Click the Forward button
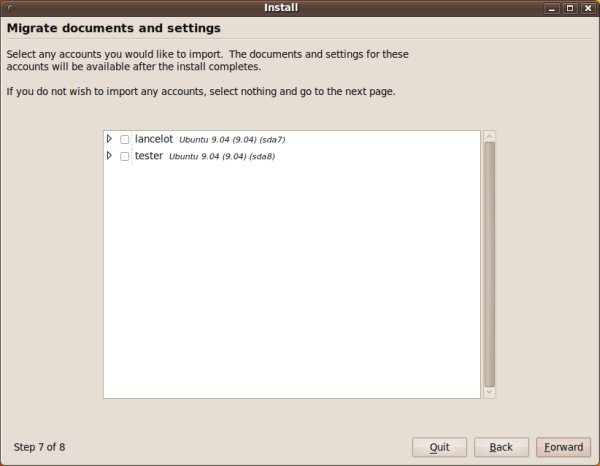Viewport: 600px width, 466px height. (x=563, y=447)
